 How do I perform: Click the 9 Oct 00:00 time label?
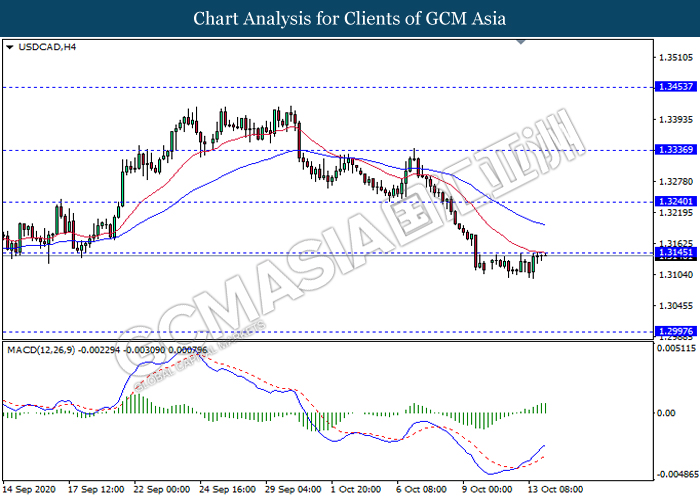[487, 490]
